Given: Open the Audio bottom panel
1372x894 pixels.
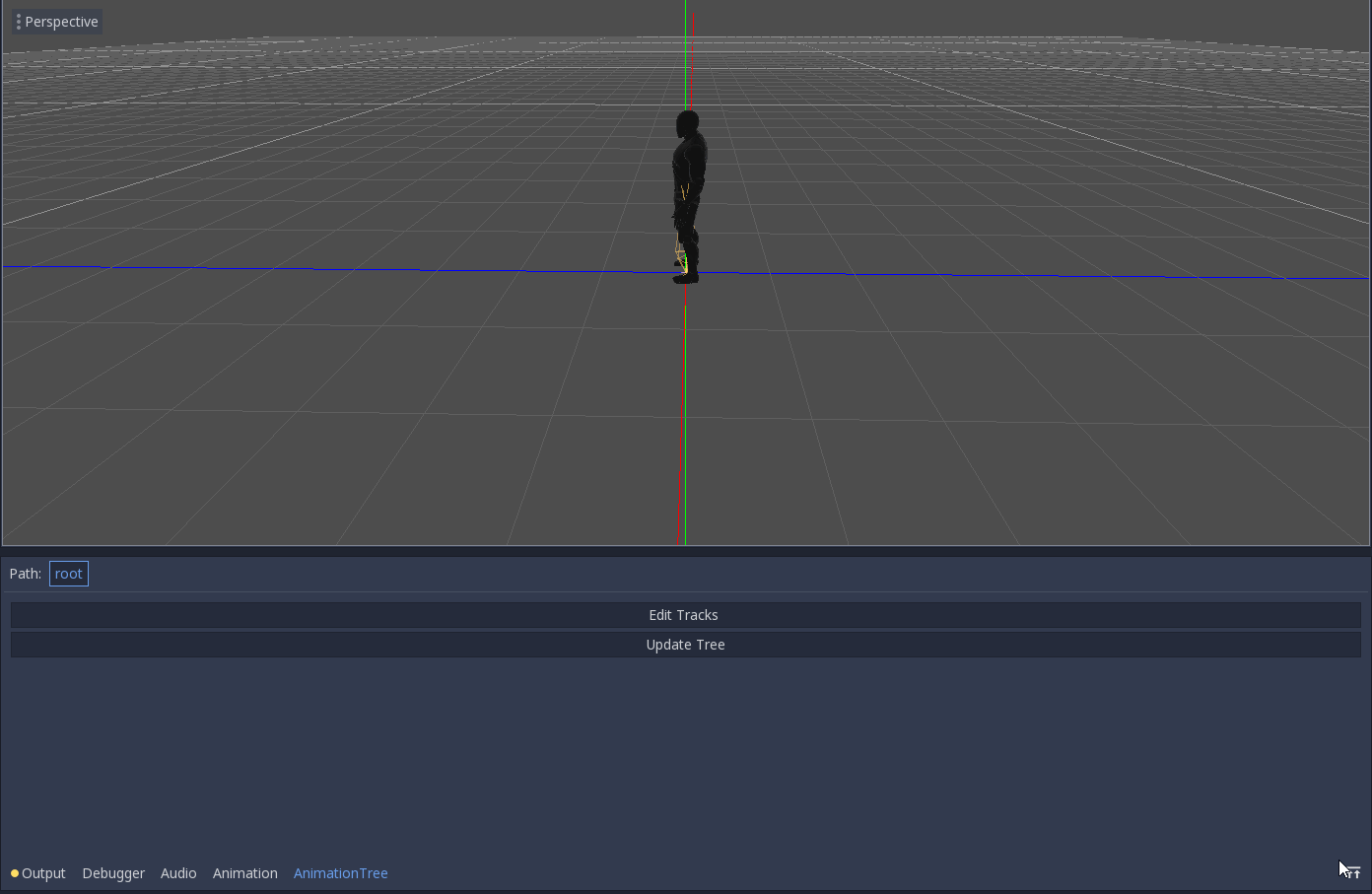Looking at the screenshot, I should coord(178,873).
